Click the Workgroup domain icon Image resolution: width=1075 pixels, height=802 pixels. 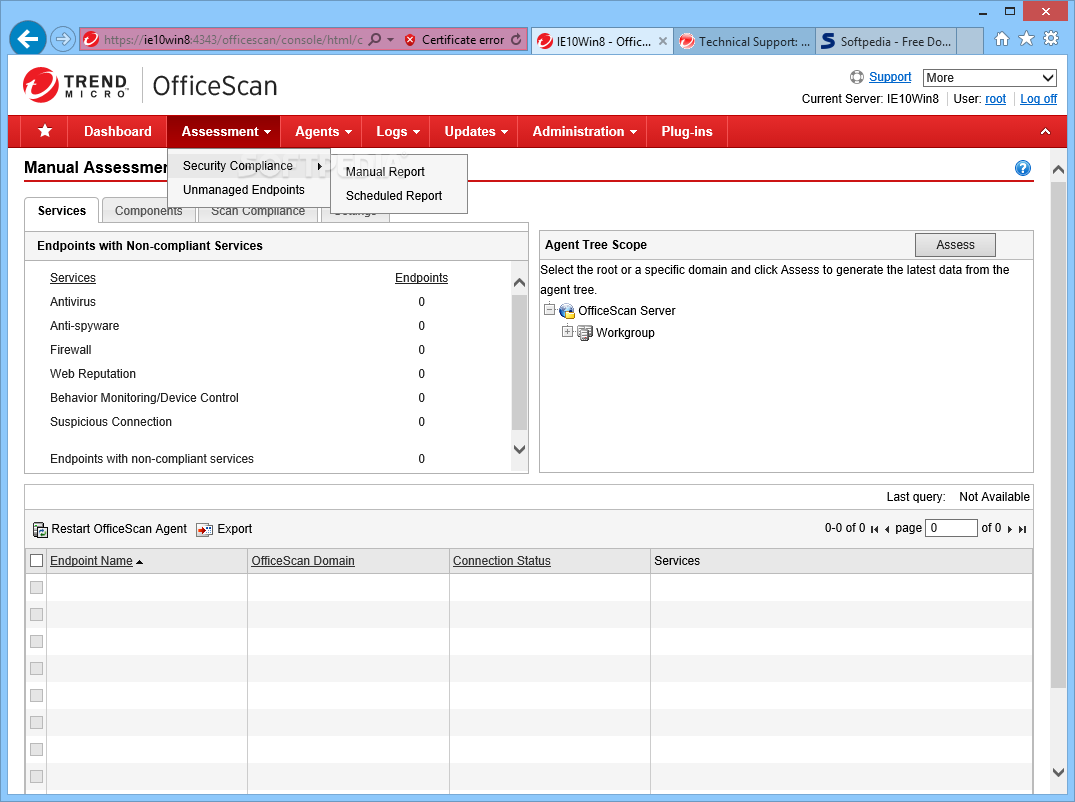[585, 333]
